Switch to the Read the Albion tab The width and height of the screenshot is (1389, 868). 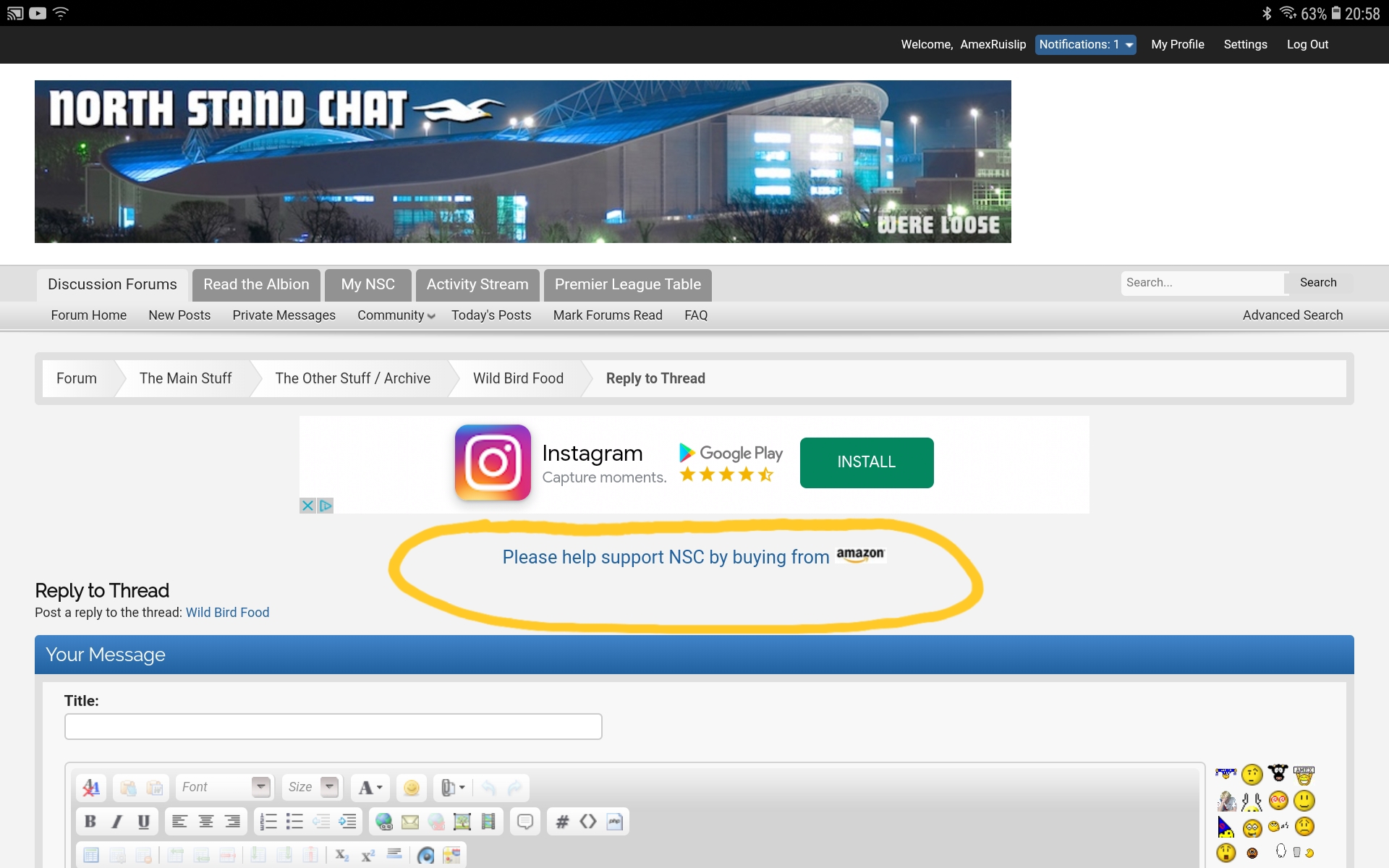pyautogui.click(x=256, y=285)
